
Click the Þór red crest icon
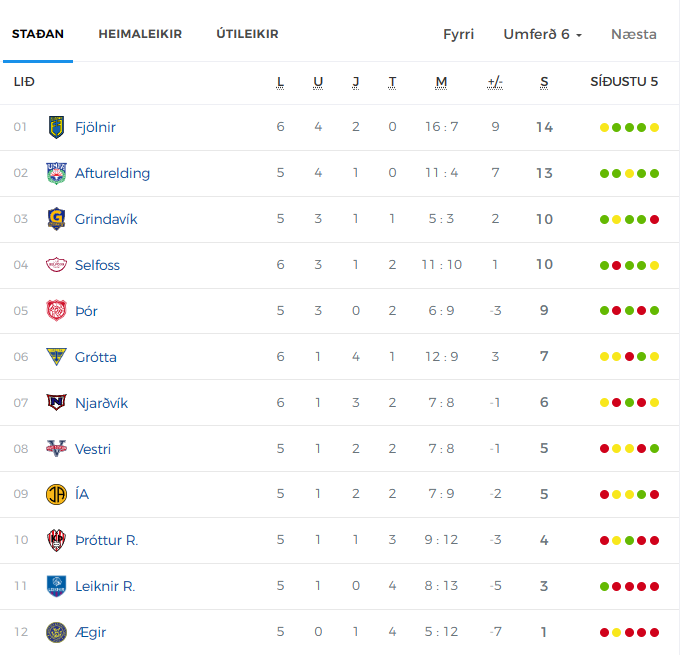[x=56, y=311]
